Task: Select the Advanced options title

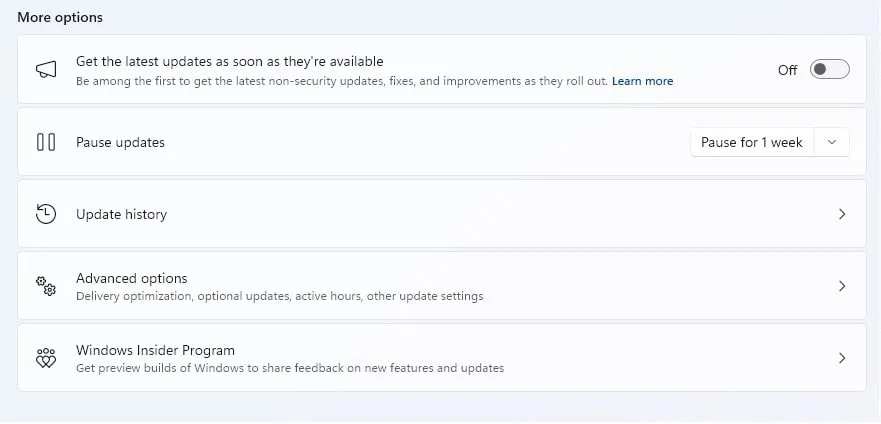Action: [x=131, y=278]
